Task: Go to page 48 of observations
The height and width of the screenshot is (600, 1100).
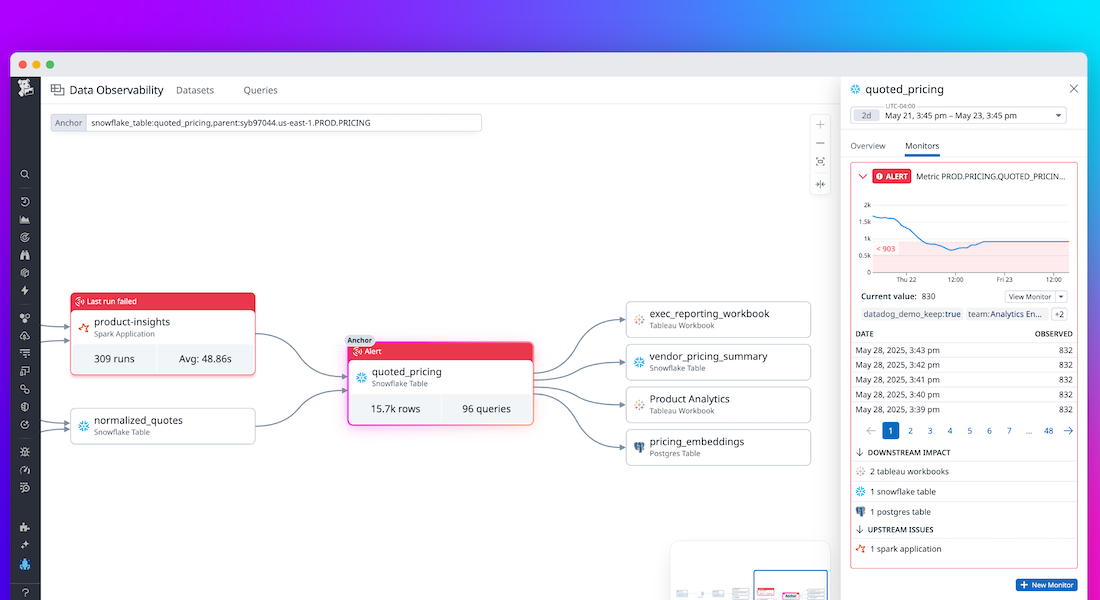Action: [x=1048, y=431]
